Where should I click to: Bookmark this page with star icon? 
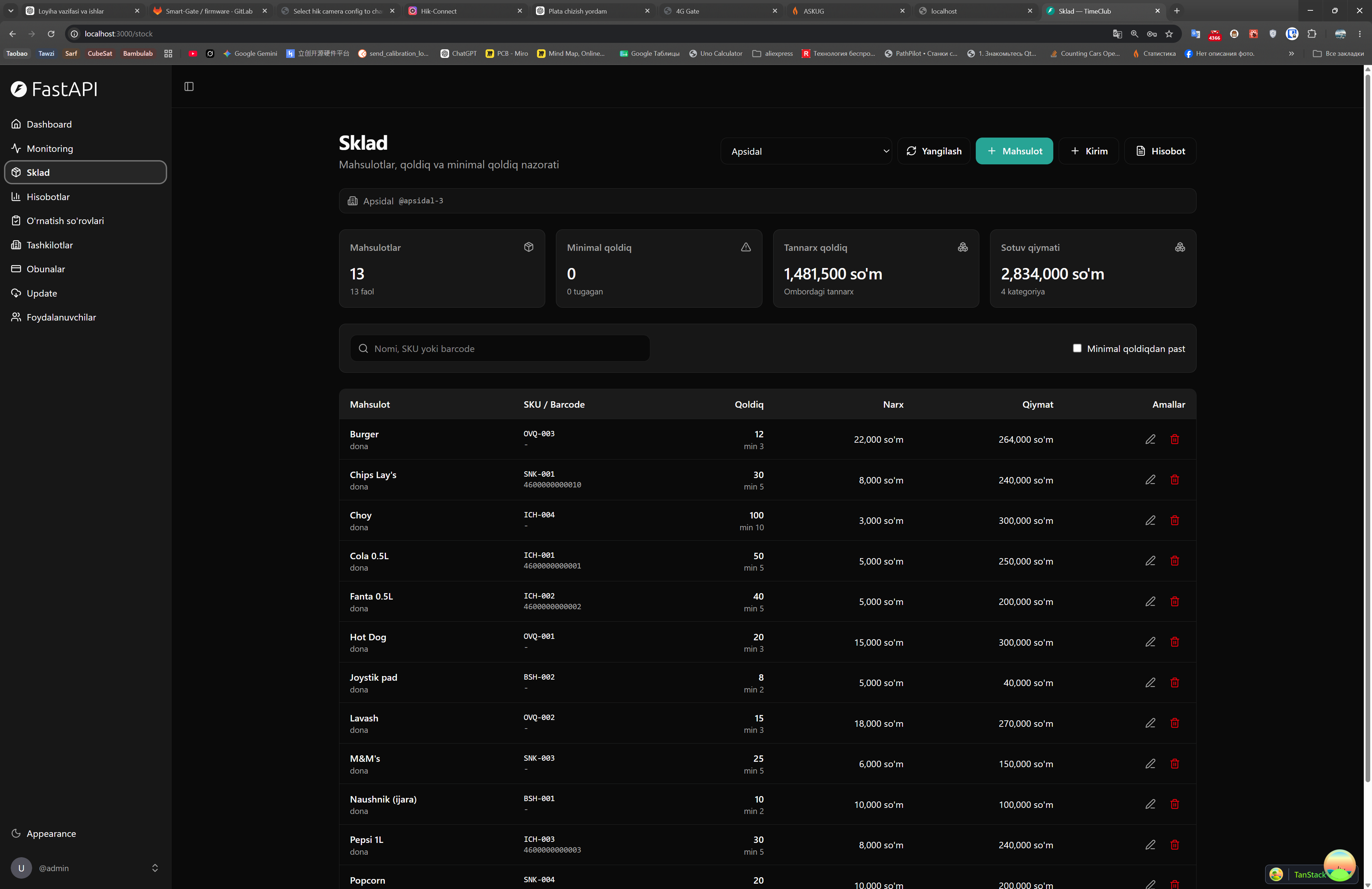(x=1168, y=34)
